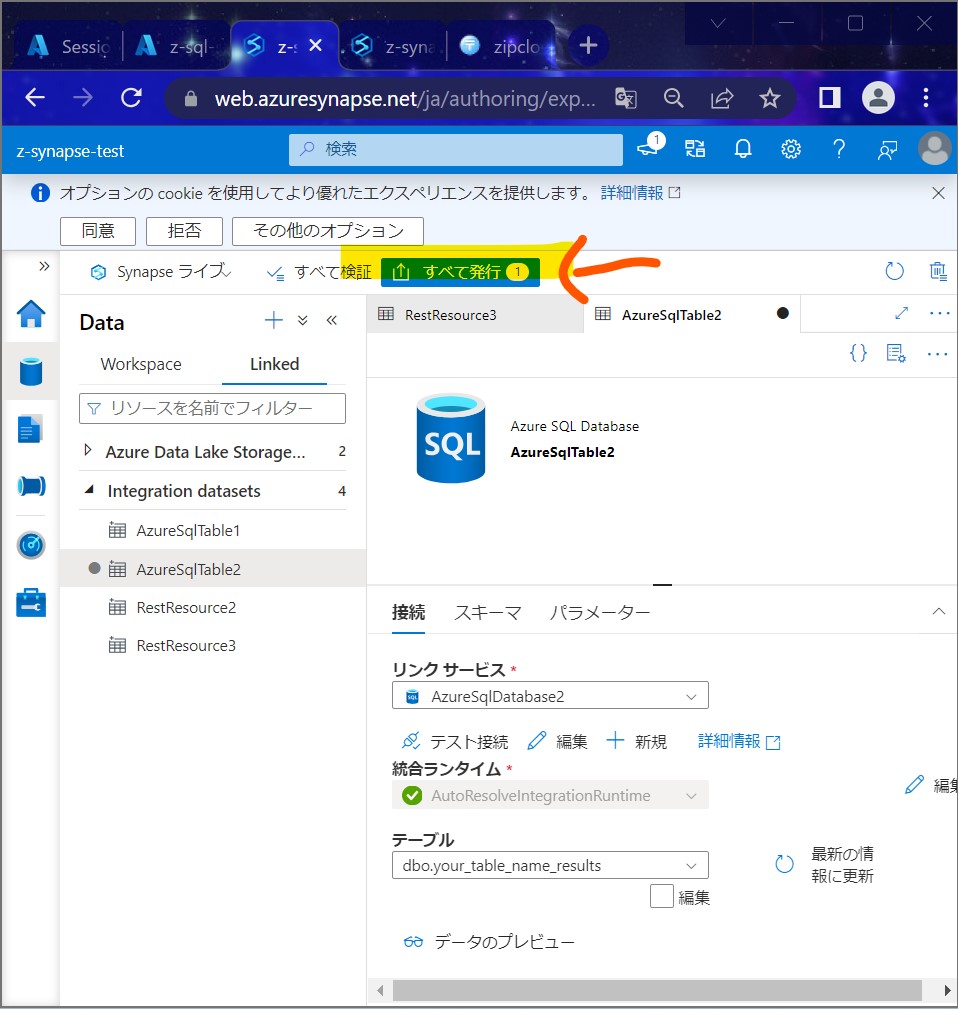Screen dimensions: 958x1009
Task: Click 最新の情報に更新 refresh tables
Action: click(825, 864)
